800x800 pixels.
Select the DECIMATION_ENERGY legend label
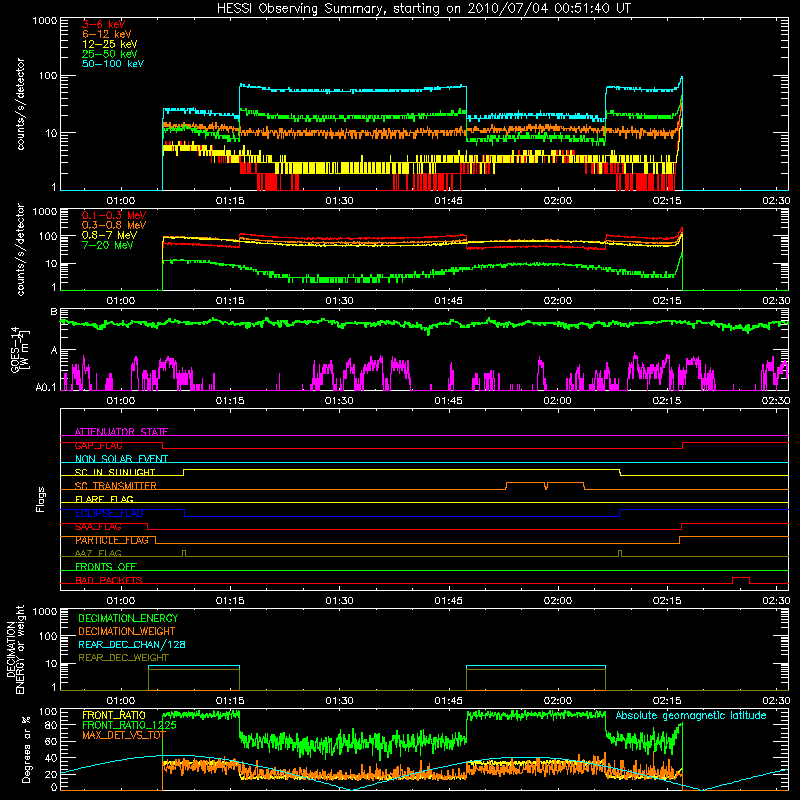(128, 618)
